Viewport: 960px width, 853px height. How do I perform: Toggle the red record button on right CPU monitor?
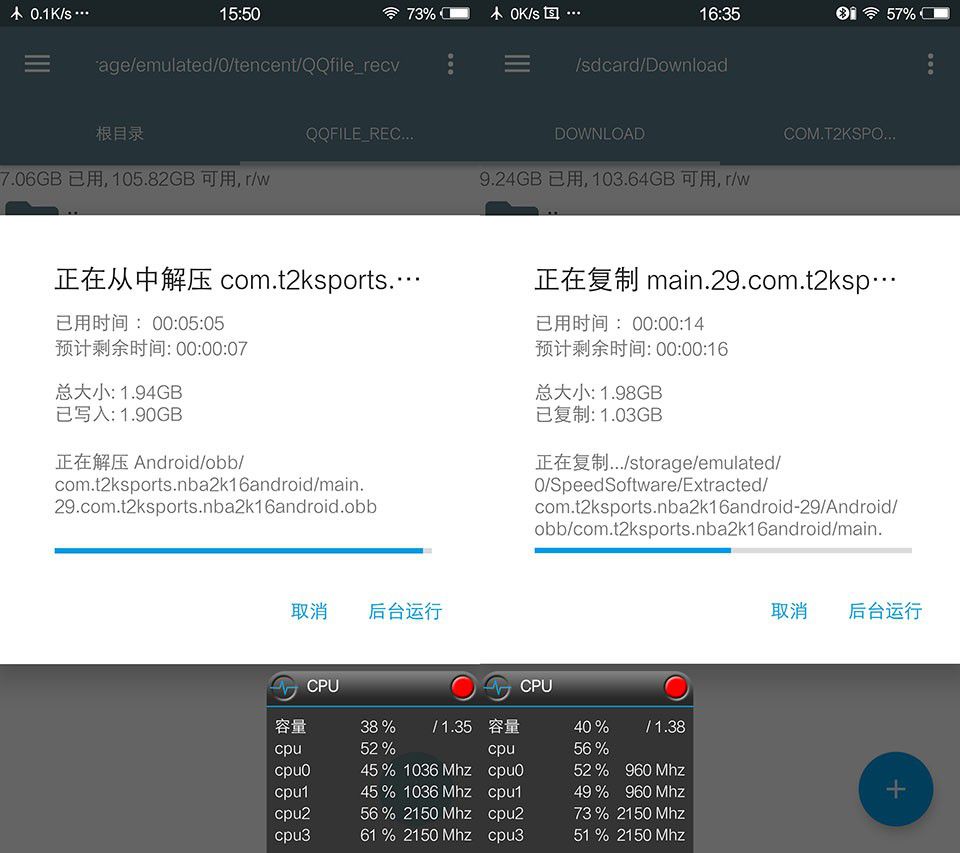click(x=675, y=687)
